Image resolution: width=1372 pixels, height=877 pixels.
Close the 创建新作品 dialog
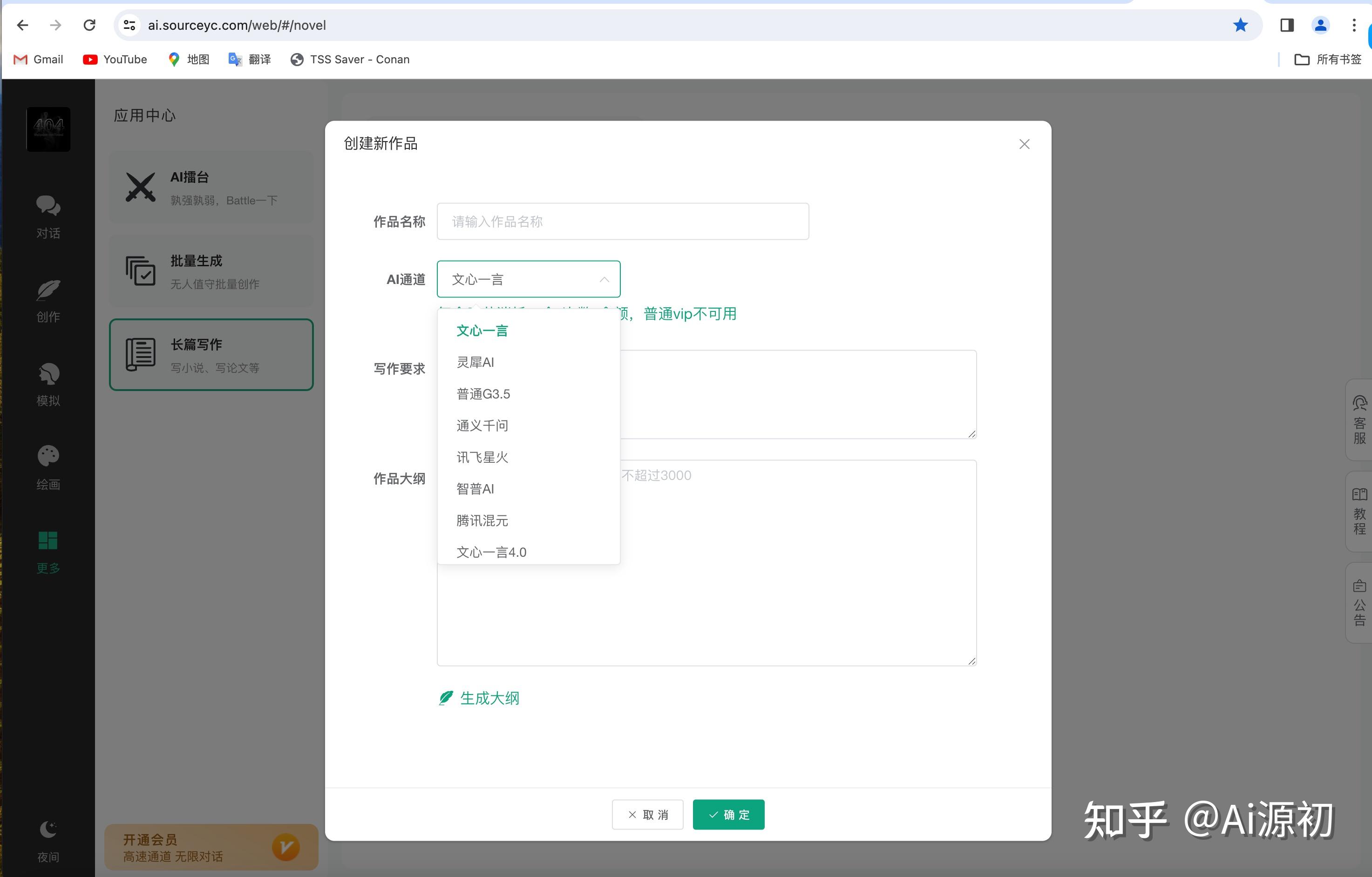coord(1025,144)
